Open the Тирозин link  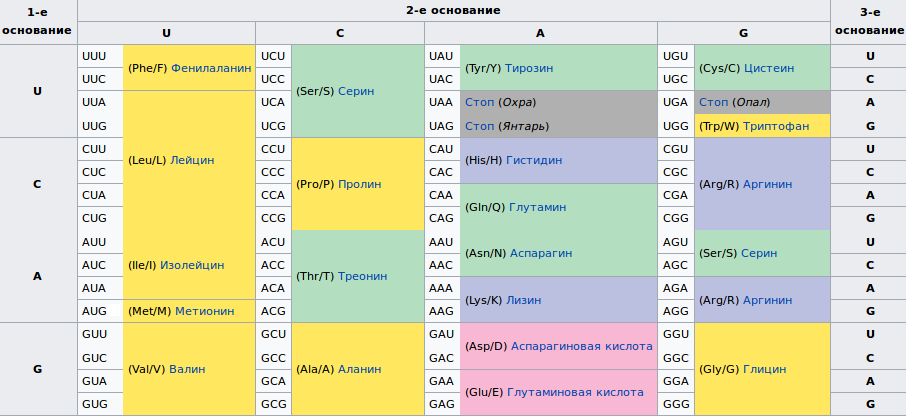(529, 68)
